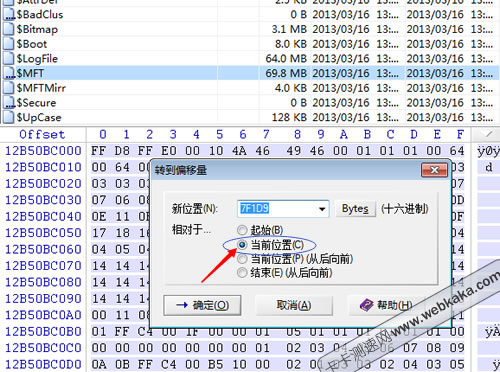Click offset 12B50BC030 in hex view

(x=43, y=200)
